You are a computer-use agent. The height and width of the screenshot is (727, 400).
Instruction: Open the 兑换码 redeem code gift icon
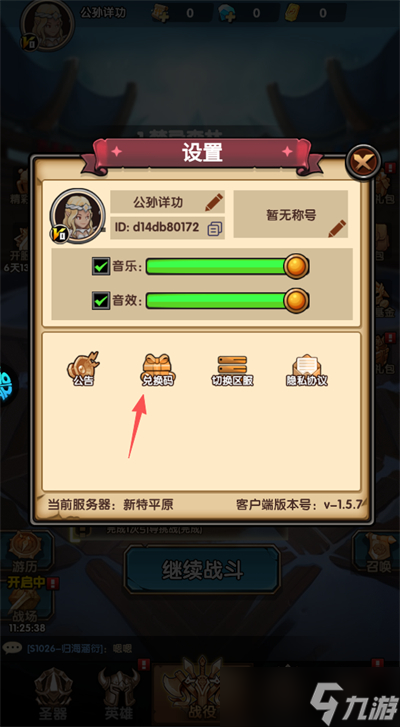[x=159, y=370]
